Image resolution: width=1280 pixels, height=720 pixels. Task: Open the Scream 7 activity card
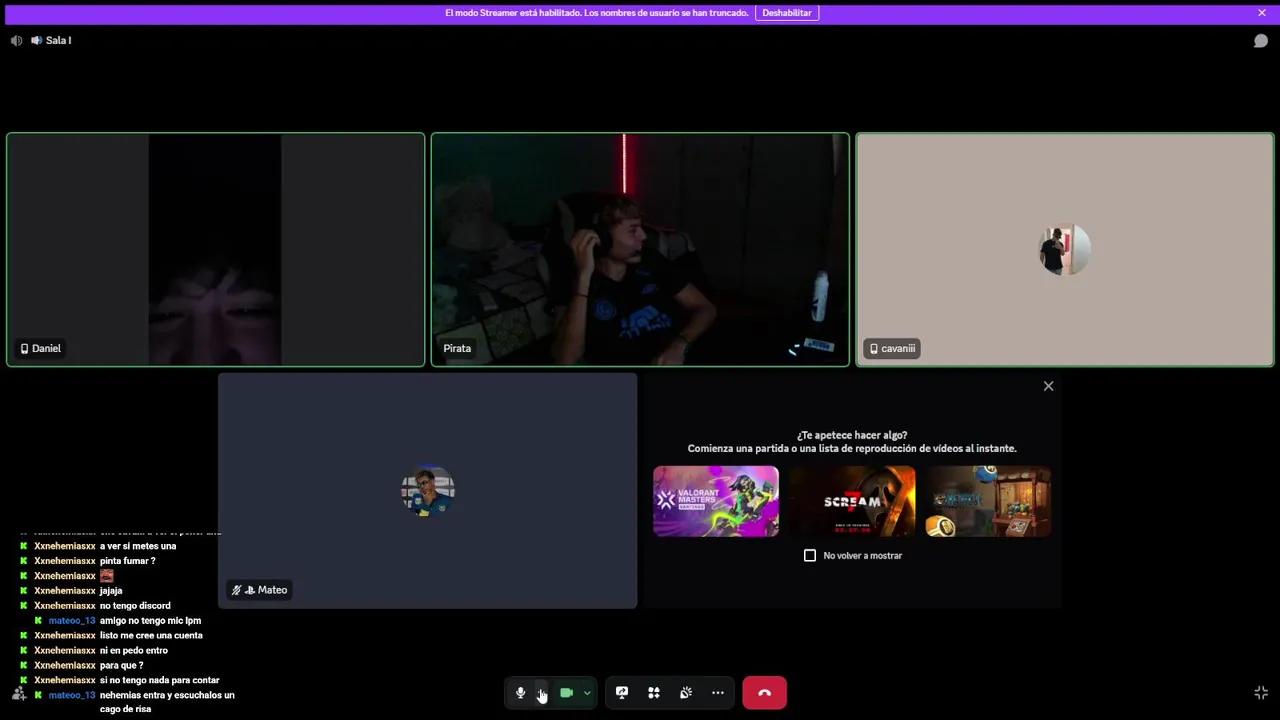click(852, 501)
